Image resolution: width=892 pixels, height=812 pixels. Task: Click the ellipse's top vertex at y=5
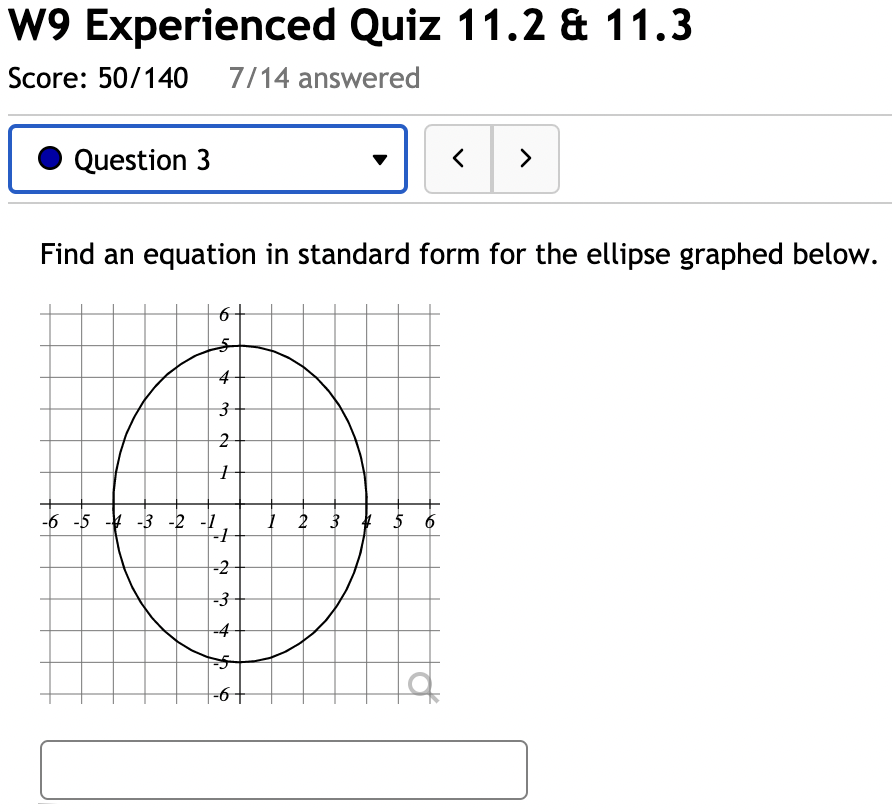click(x=239, y=345)
